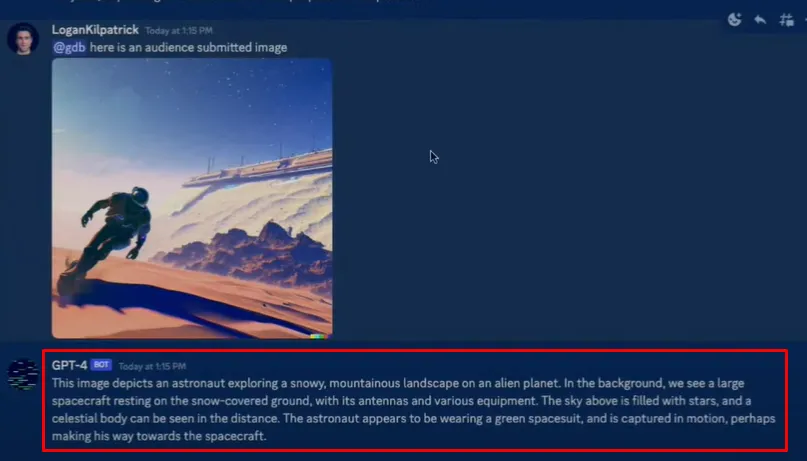Open the astronaut image attachment

pos(192,198)
